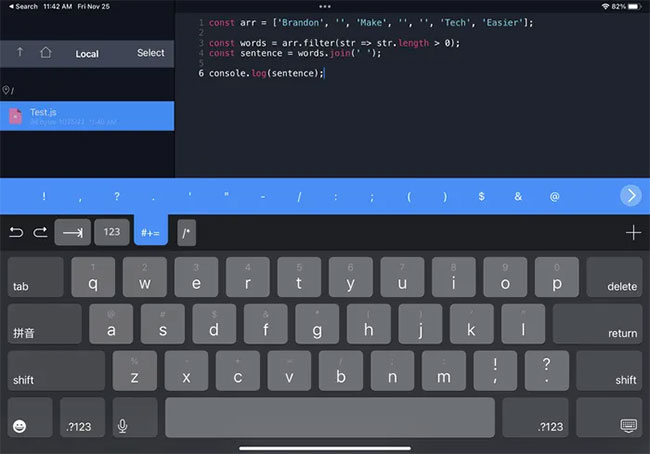This screenshot has height=454, width=650.
Task: Place cursor after console.log(sentence); line
Action: [324, 73]
